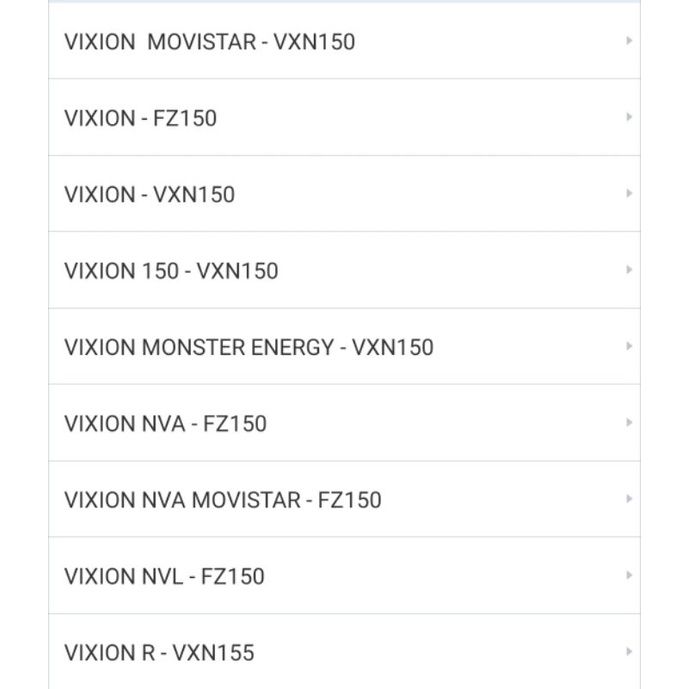Tap the chevron icon next to VIXION NVL
Viewport: 689px width, 689px height.
[x=629, y=575]
